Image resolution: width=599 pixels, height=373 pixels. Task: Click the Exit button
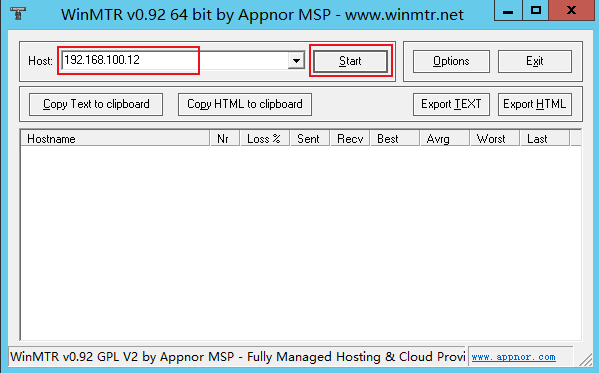(x=534, y=61)
